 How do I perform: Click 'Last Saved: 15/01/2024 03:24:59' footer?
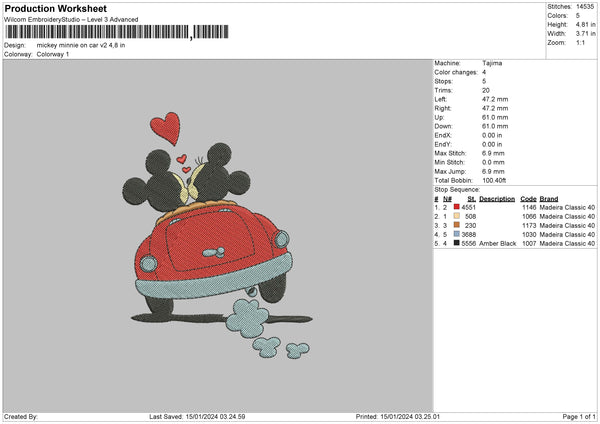[x=197, y=417]
